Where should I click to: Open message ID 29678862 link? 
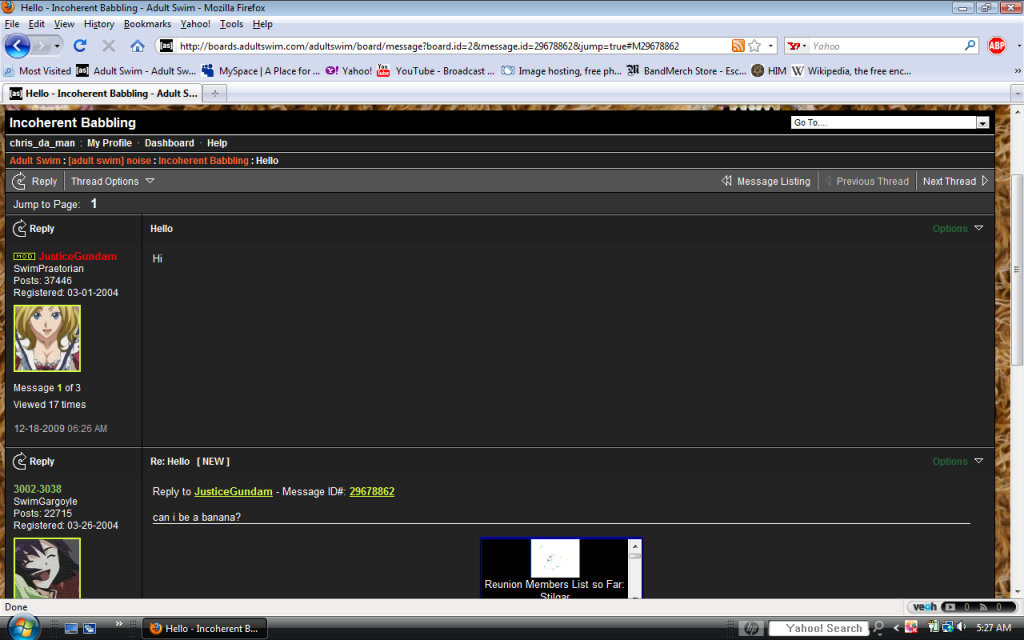click(x=372, y=492)
